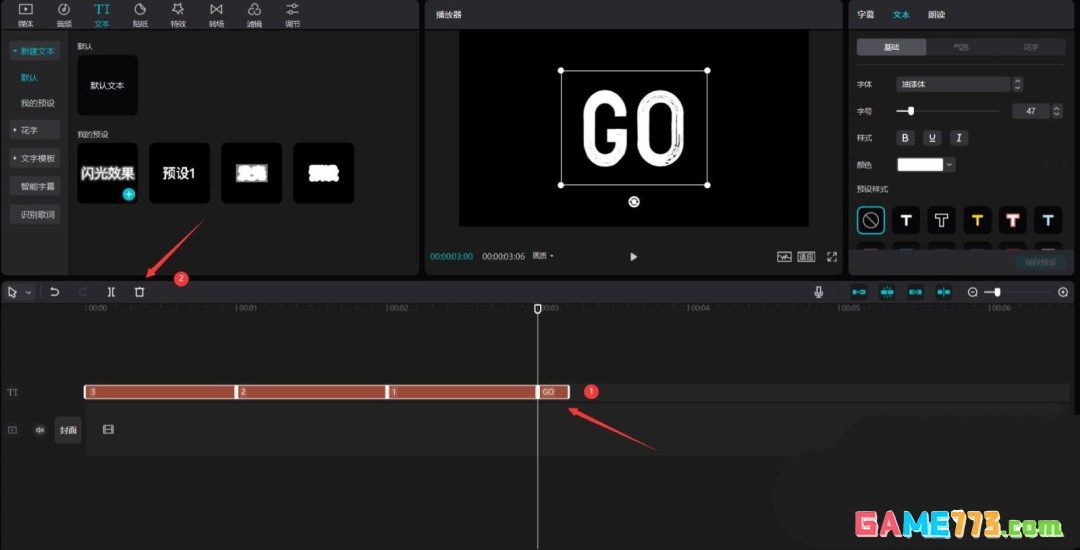Toggle italic text style
Viewport: 1080px width, 550px height.
(958, 138)
